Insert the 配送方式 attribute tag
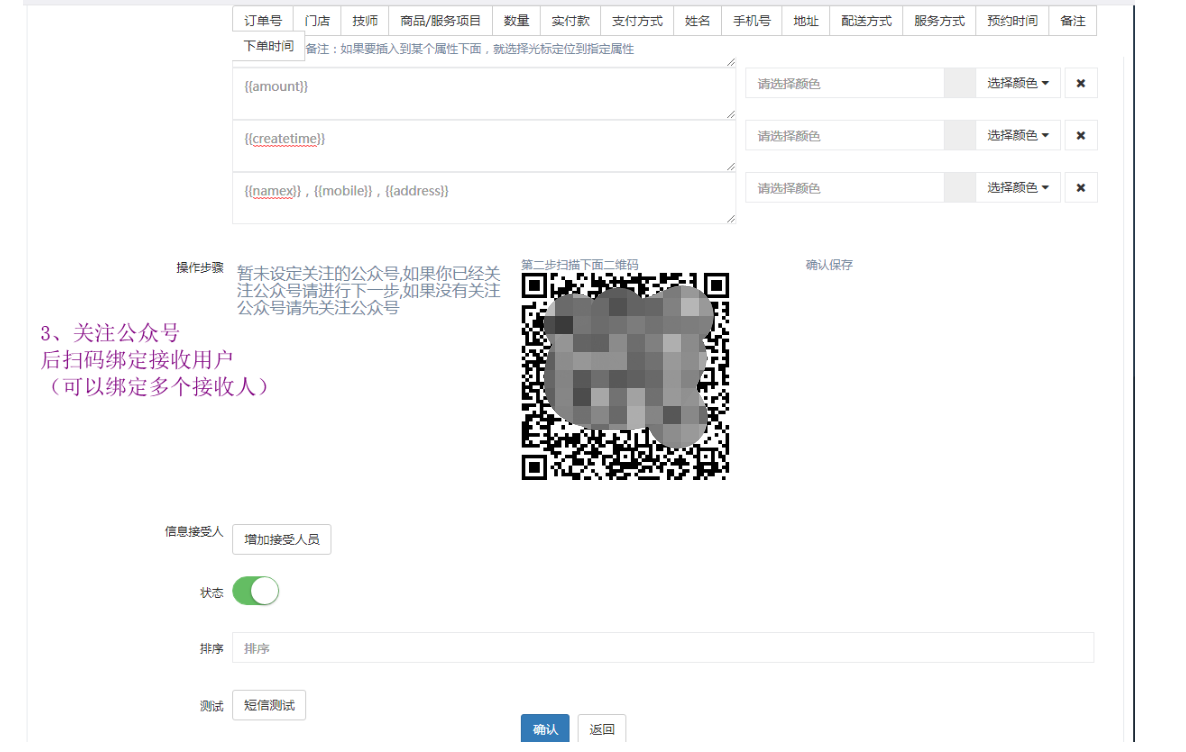1186x752 pixels. point(866,20)
